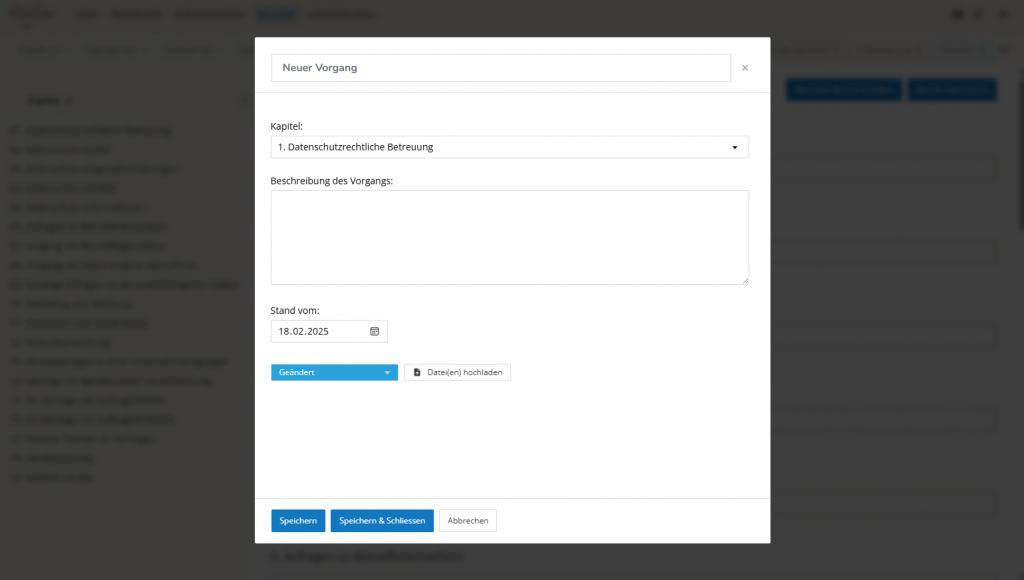Click the description textarea resize handle
Viewport: 1024px width, 580px height.
[745, 281]
